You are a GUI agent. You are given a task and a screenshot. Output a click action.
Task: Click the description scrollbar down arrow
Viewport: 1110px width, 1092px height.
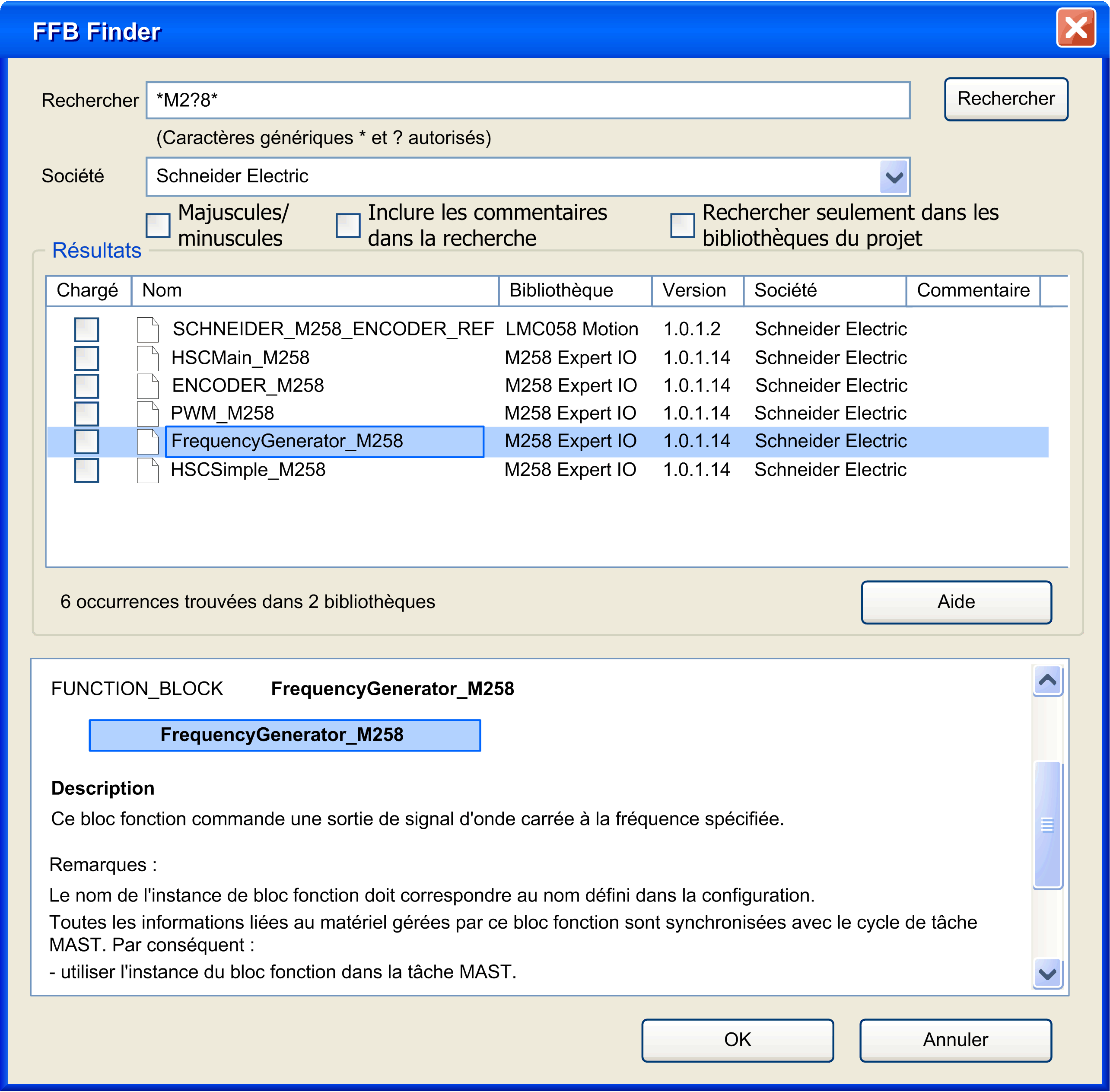tap(1047, 974)
